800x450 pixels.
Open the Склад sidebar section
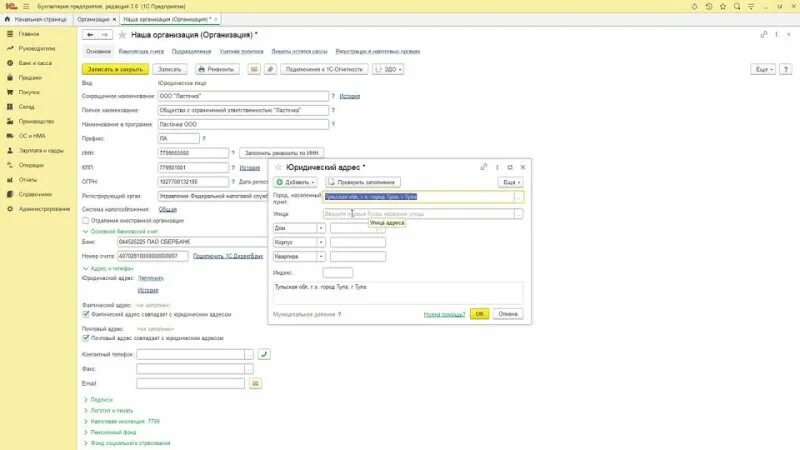tap(26, 107)
